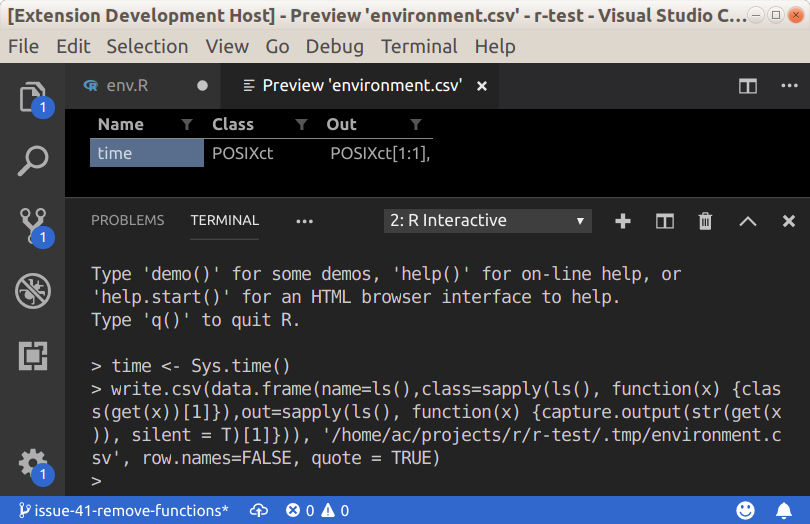Filter the Name column

coord(187,124)
